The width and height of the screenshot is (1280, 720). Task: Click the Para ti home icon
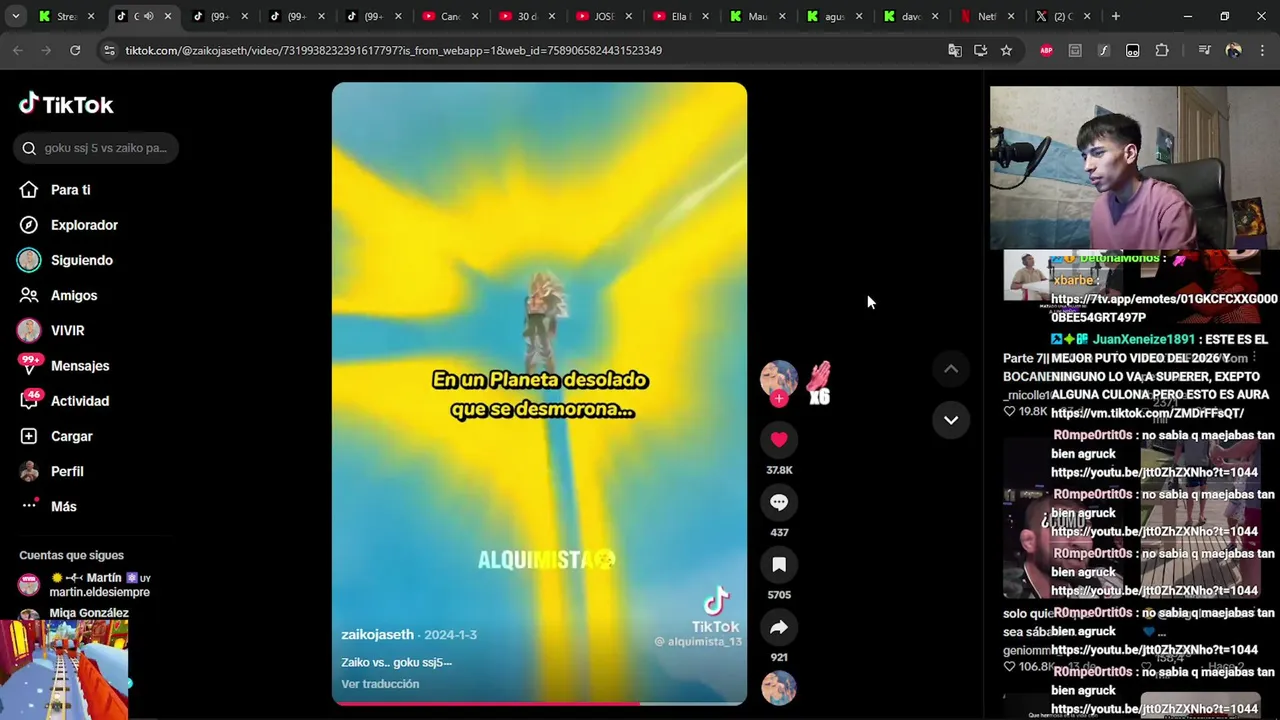[29, 190]
